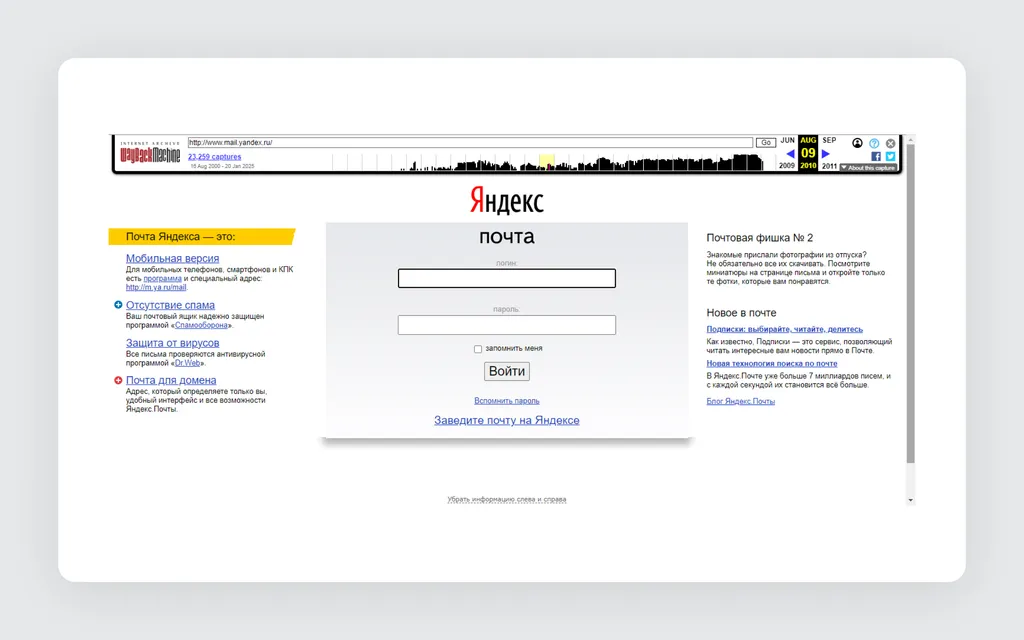Image resolution: width=1024 pixels, height=640 pixels.
Task: Select SEP month in Wayback navigation
Action: tap(829, 140)
